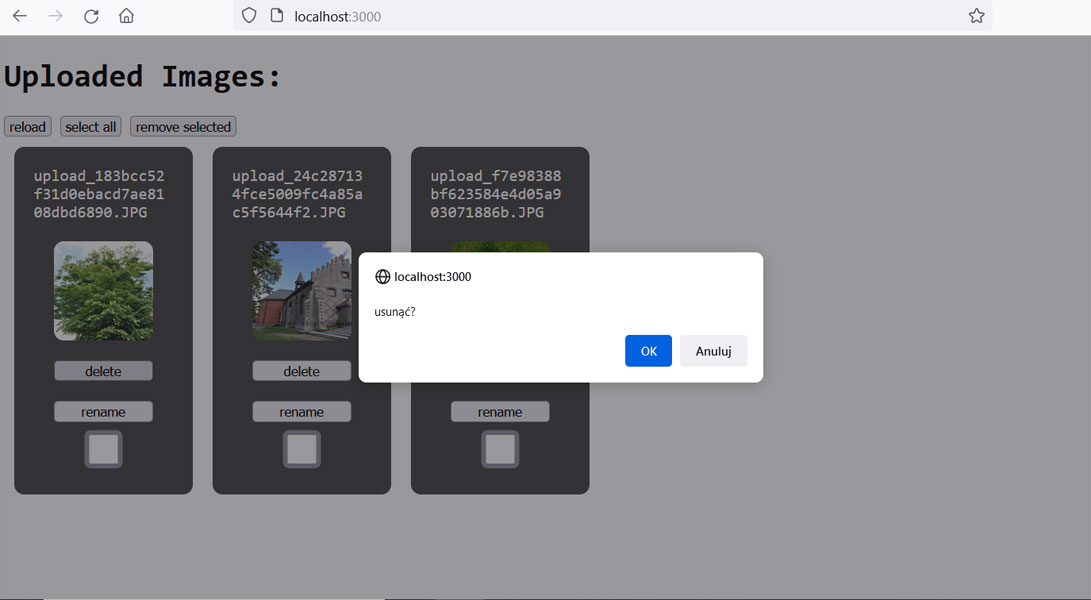Click the browser back arrow
This screenshot has width=1091, height=600.
point(20,16)
